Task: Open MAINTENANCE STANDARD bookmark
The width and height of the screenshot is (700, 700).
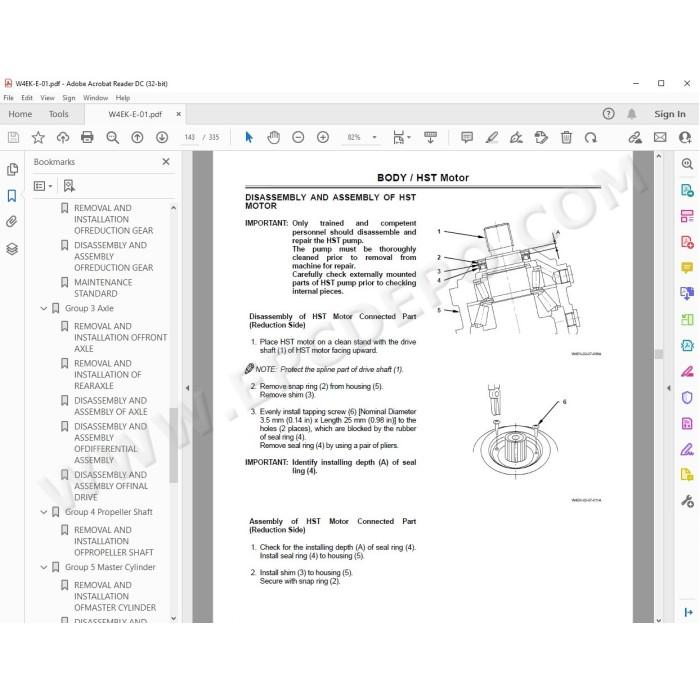Action: (103, 288)
